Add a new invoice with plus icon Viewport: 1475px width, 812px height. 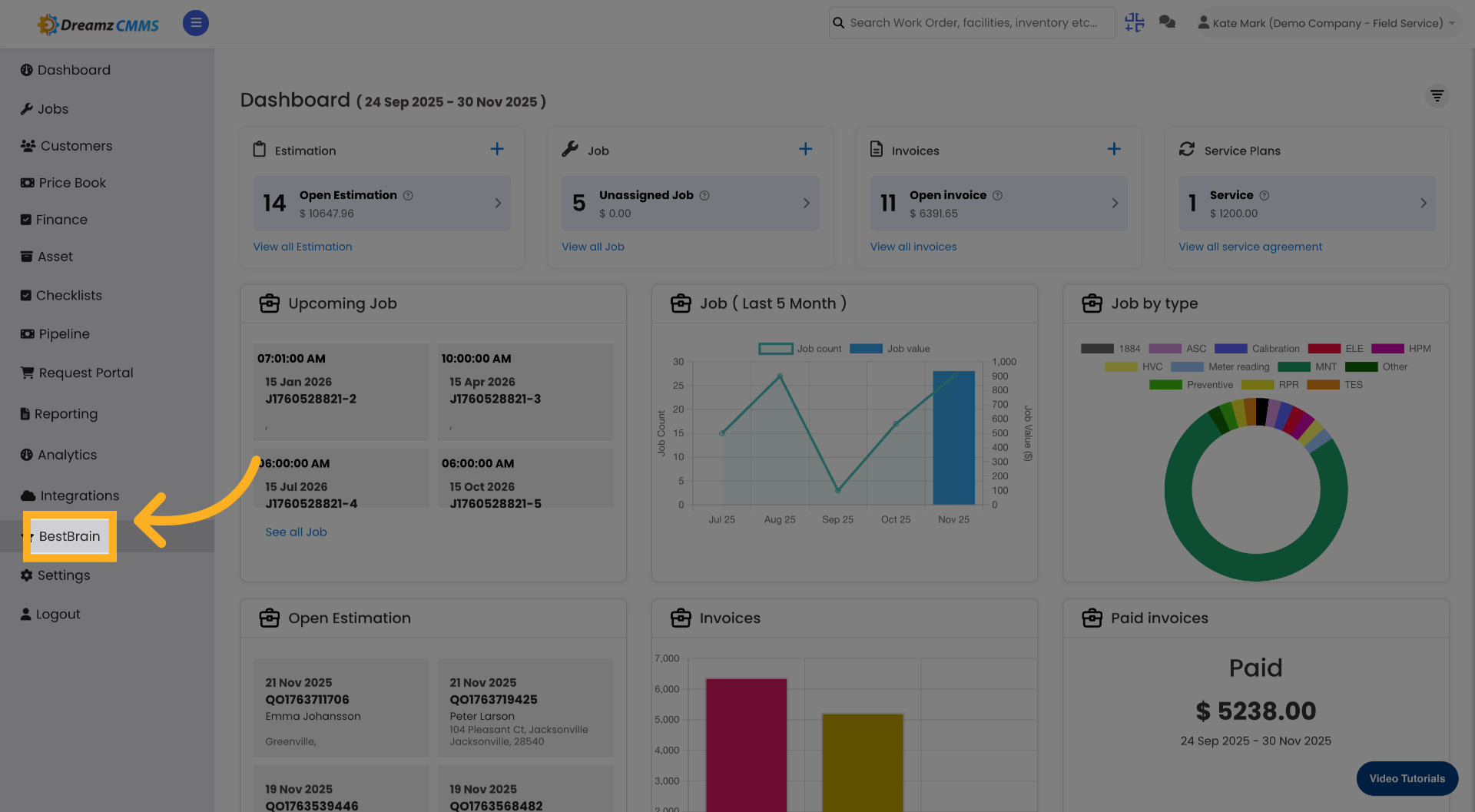coord(1114,149)
